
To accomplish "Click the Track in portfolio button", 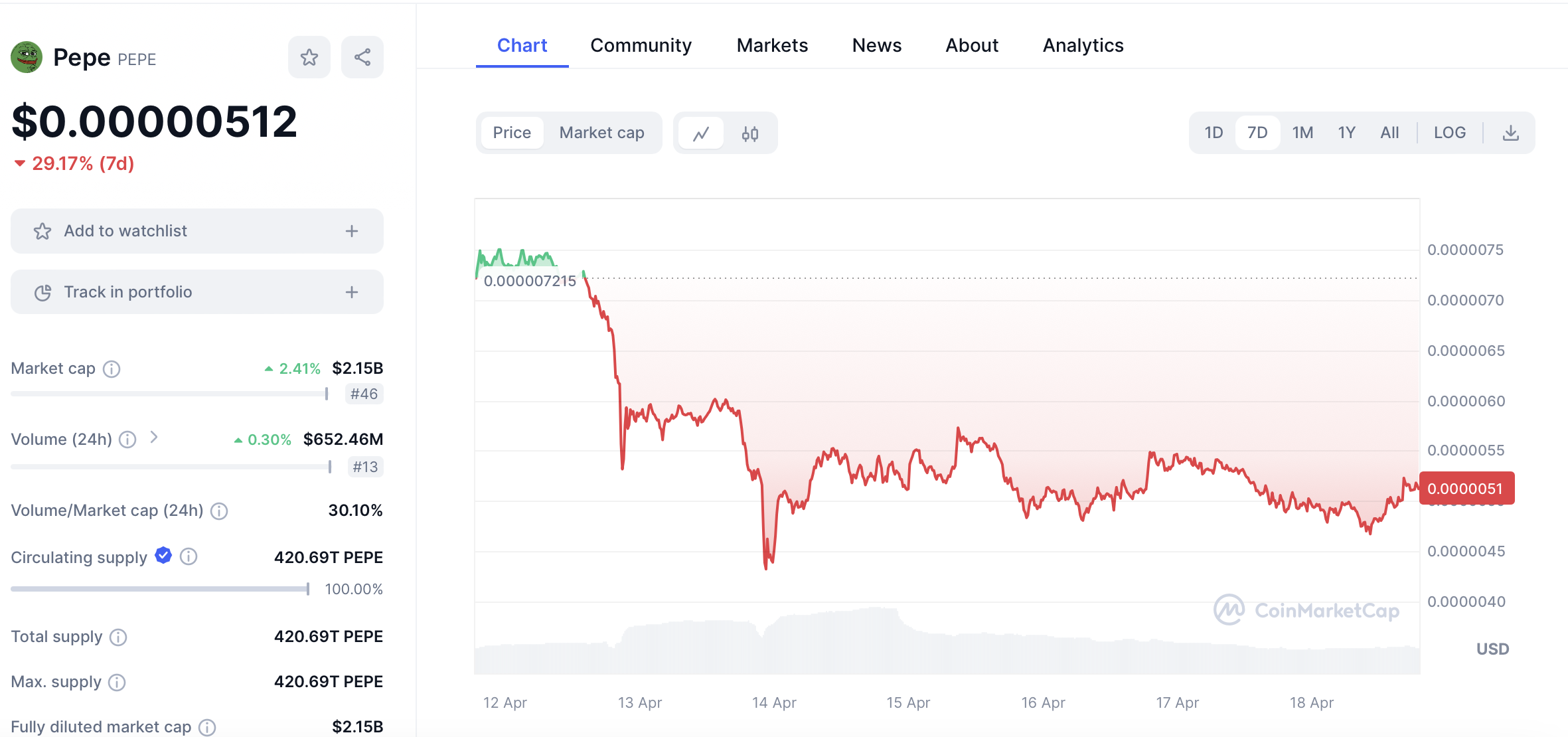I will pos(128,292).
